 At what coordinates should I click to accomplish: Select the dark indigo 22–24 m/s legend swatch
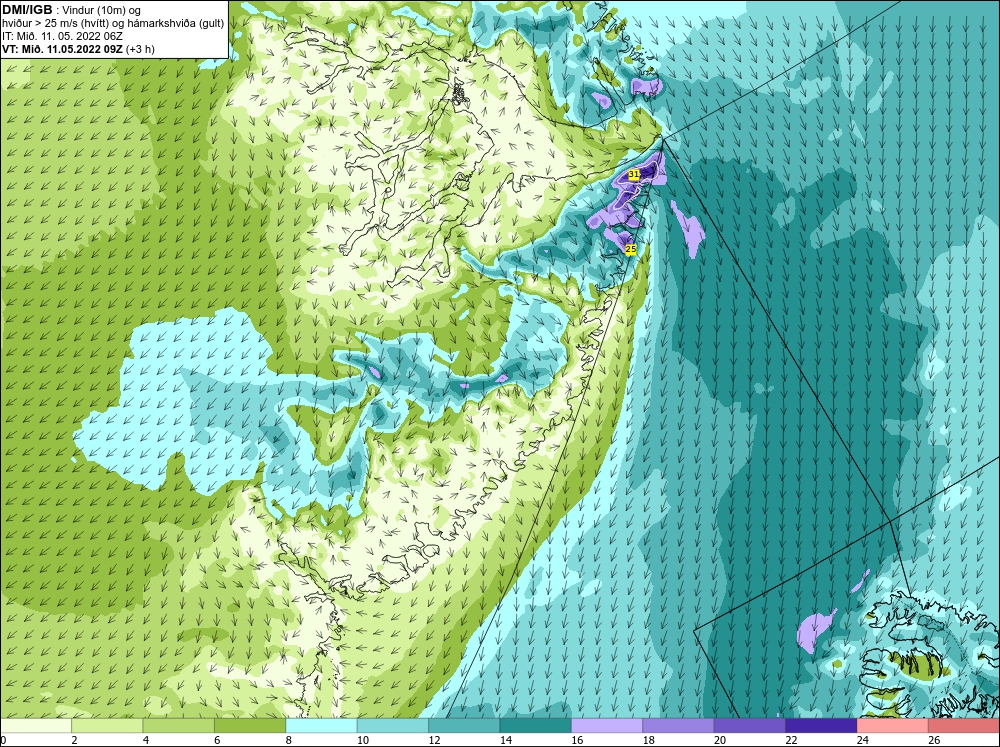pyautogui.click(x=821, y=725)
